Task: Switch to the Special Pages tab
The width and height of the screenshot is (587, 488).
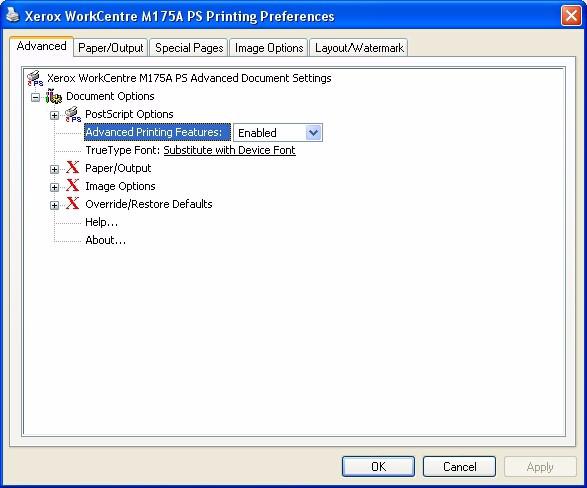Action: tap(189, 48)
